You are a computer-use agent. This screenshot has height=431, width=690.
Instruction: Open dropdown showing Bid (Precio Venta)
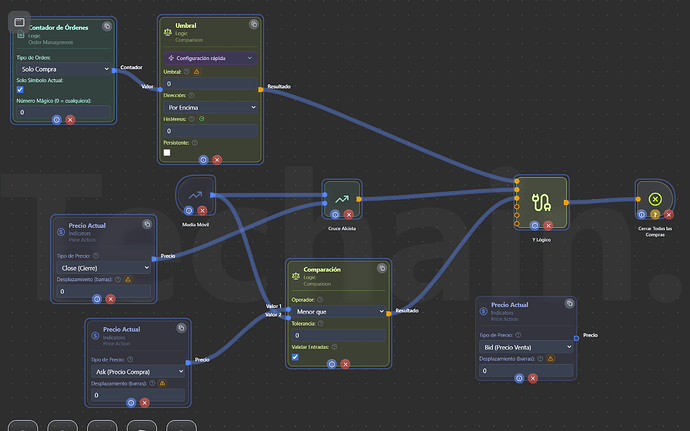pos(525,346)
